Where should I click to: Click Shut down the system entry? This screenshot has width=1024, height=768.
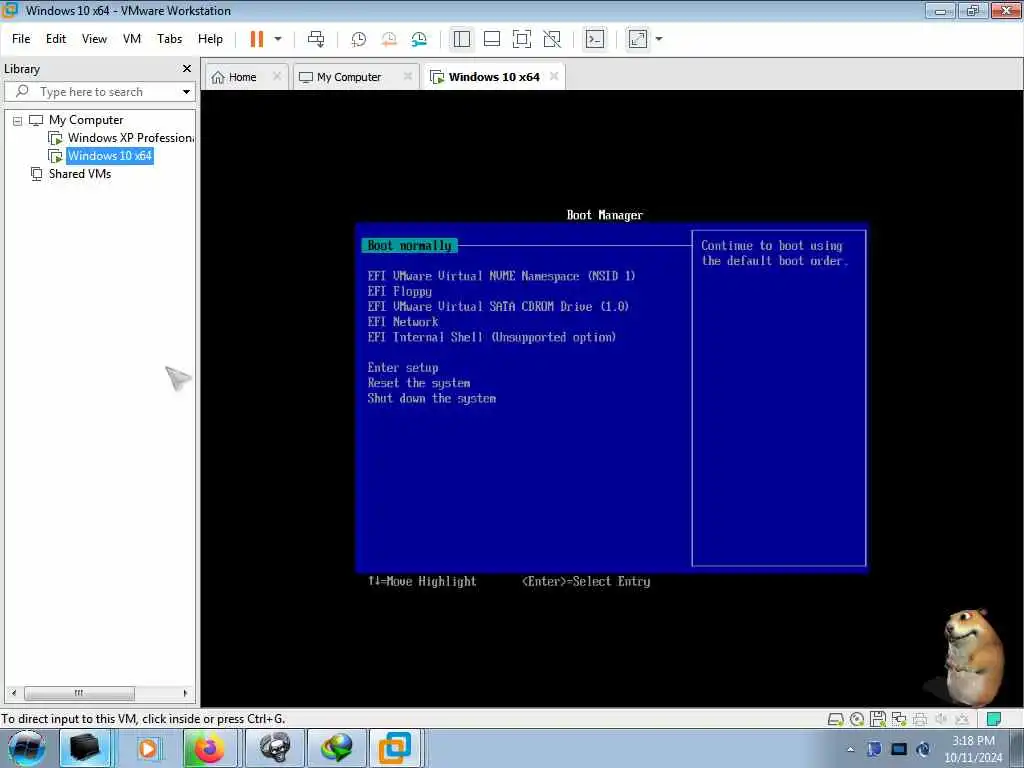click(432, 398)
